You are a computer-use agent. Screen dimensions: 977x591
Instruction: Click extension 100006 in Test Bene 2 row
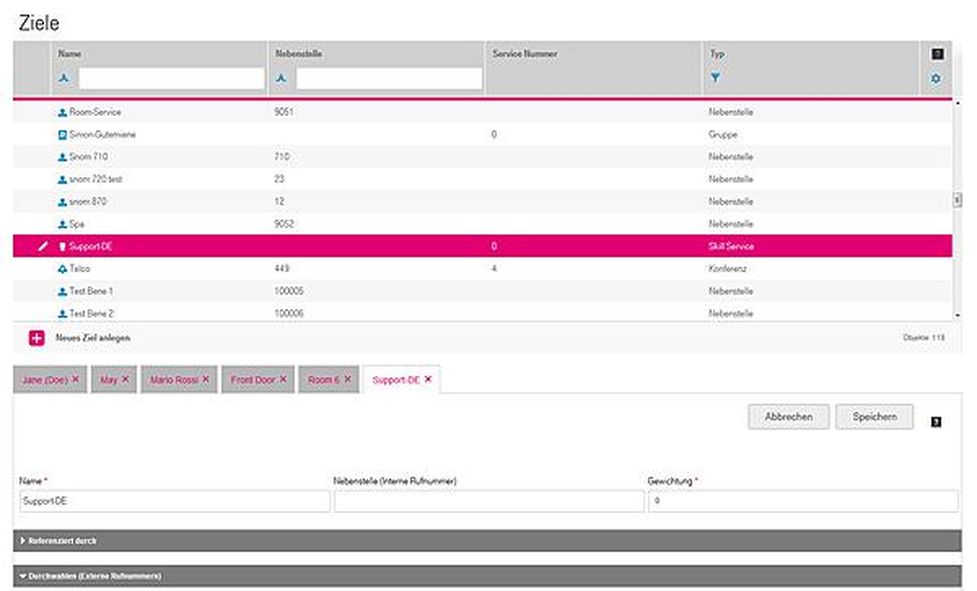(289, 314)
